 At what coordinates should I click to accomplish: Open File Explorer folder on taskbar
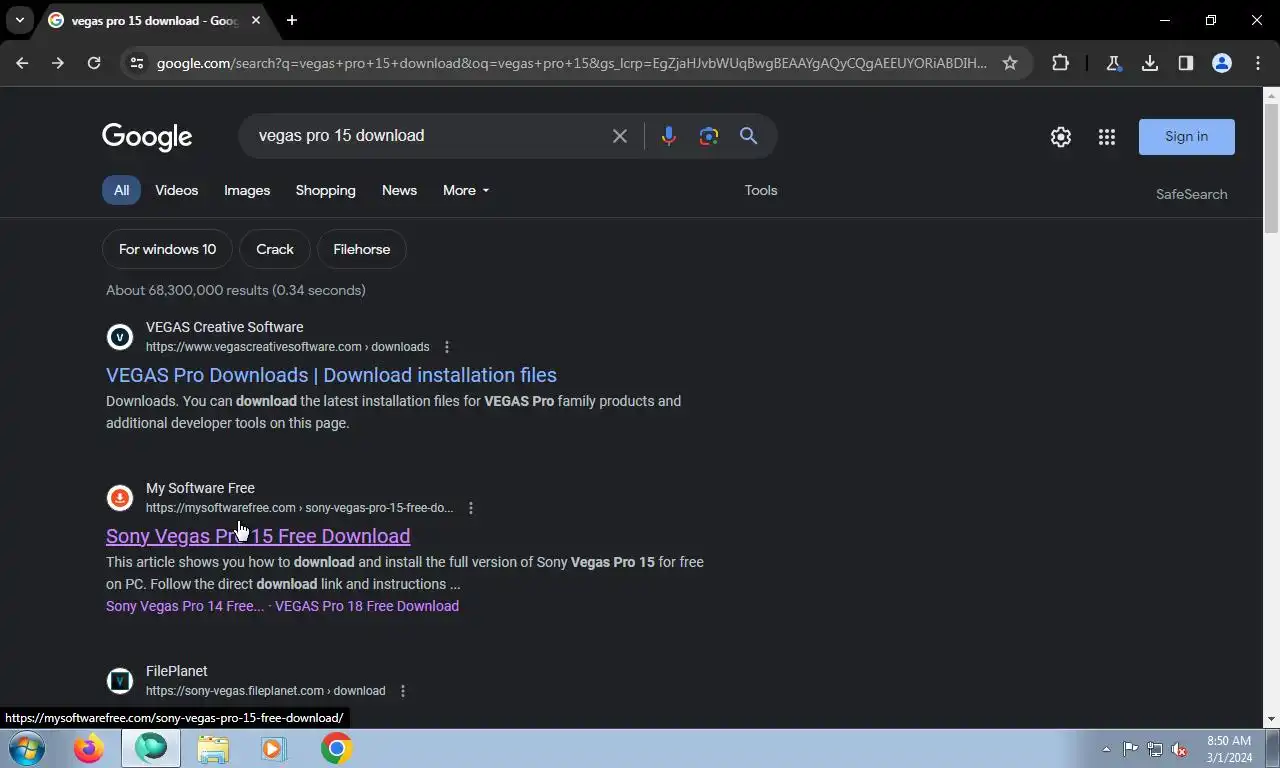click(x=213, y=748)
